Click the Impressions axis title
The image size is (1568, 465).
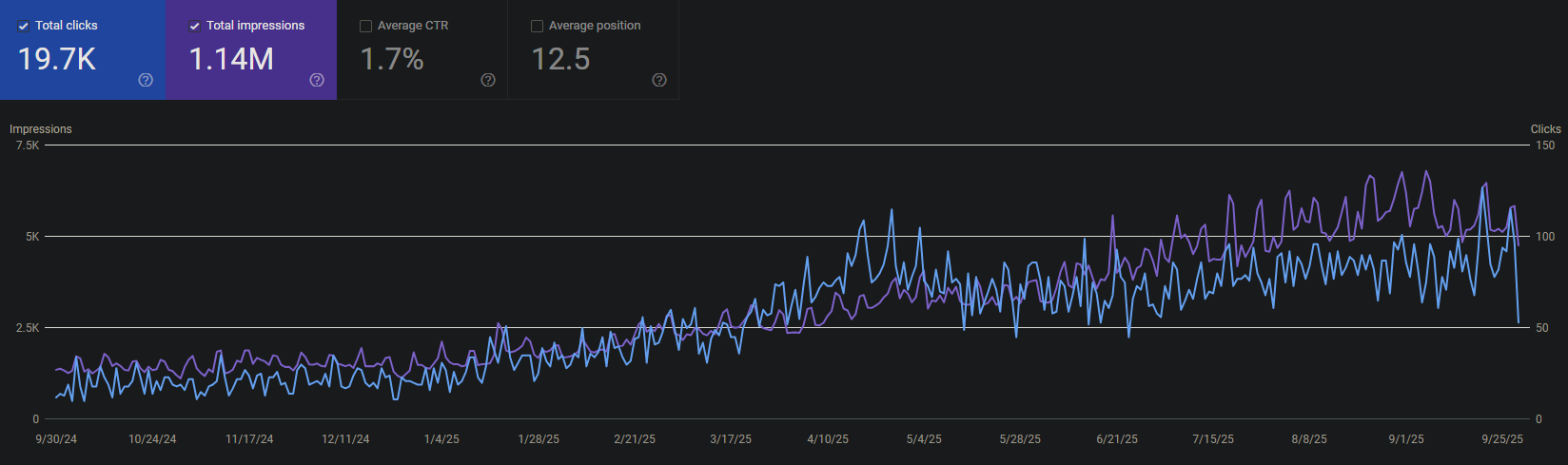41,129
